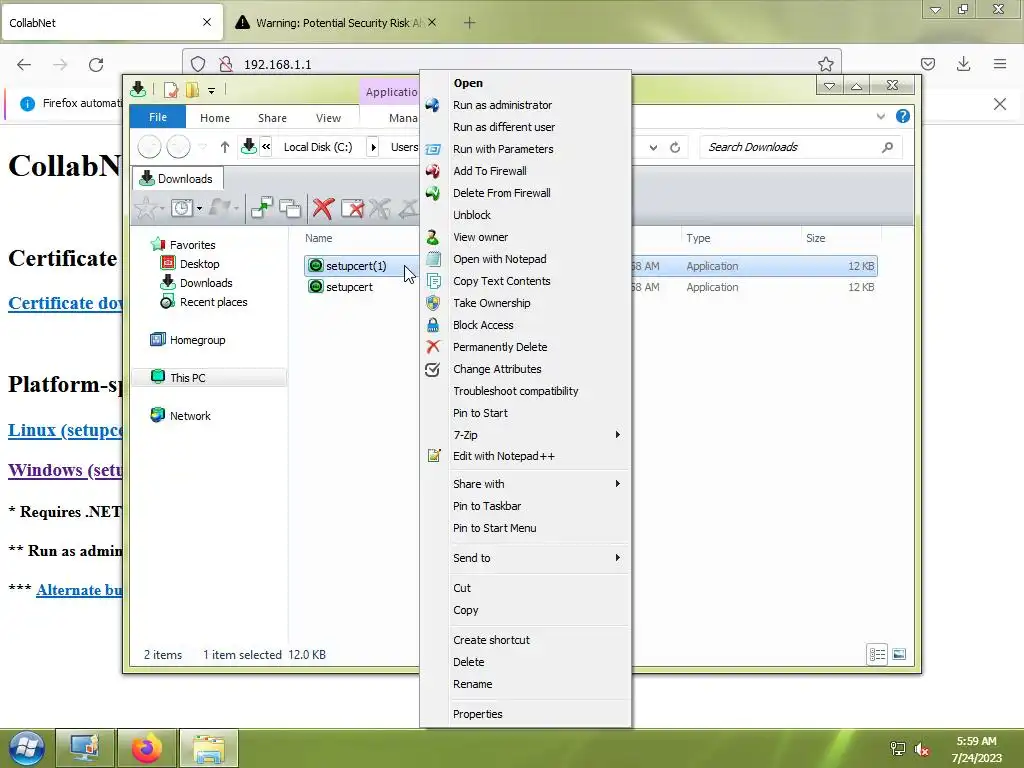Click the Firefox Pocket save icon
Image resolution: width=1024 pixels, height=768 pixels.
tap(928, 64)
